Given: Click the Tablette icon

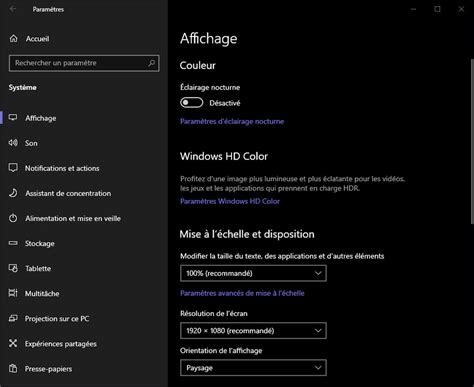Looking at the screenshot, I should click(x=13, y=268).
